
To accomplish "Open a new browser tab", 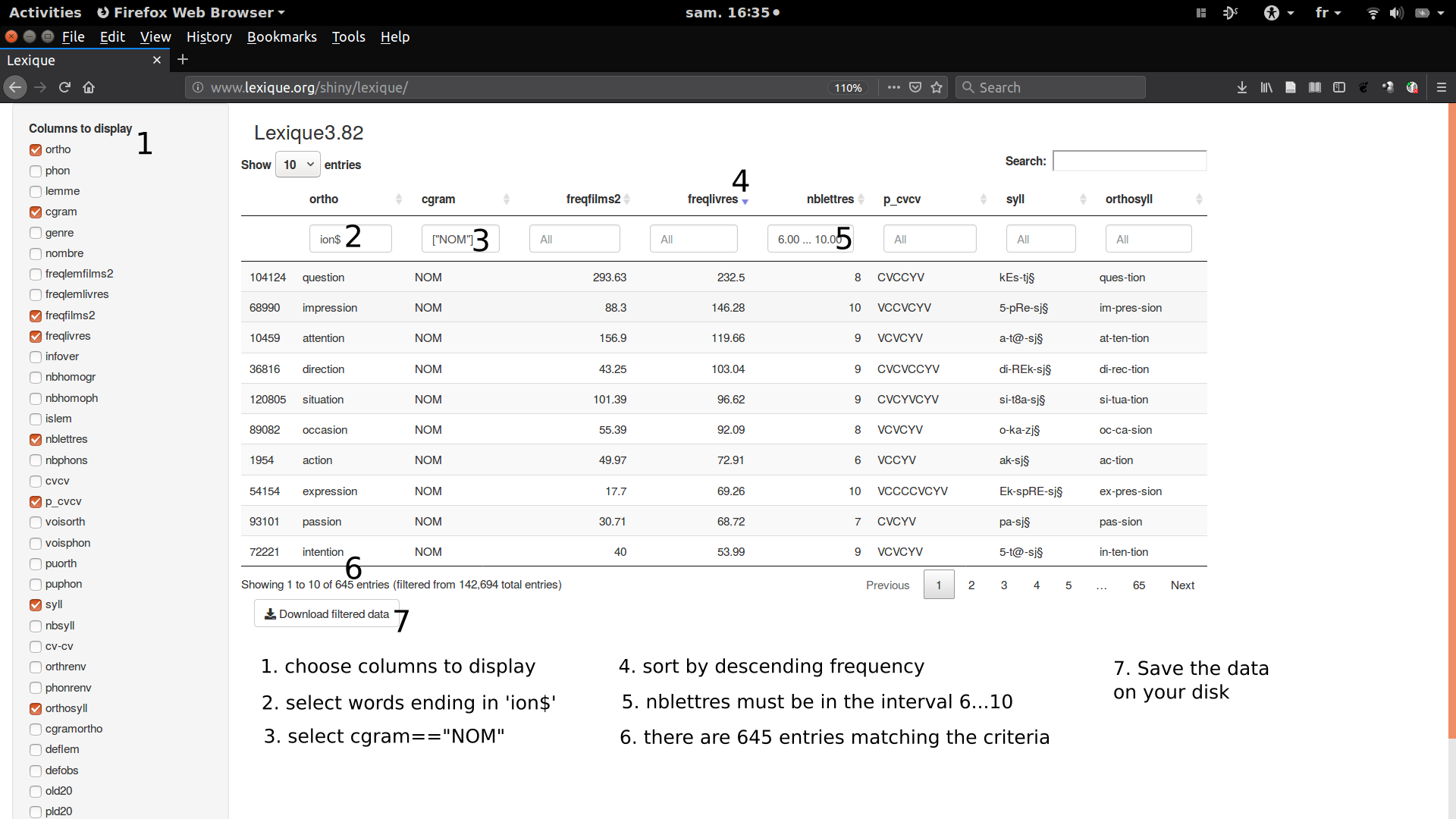I will point(183,59).
